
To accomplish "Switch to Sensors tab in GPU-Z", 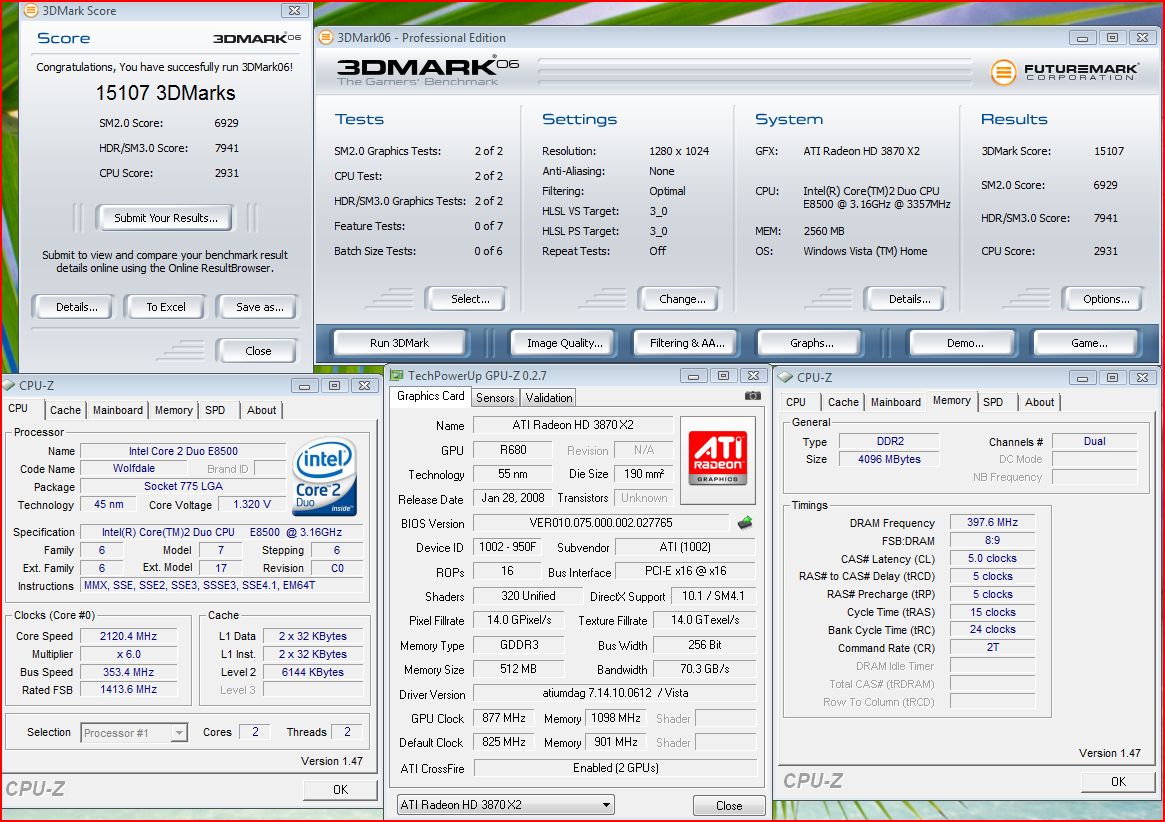I will (x=495, y=398).
